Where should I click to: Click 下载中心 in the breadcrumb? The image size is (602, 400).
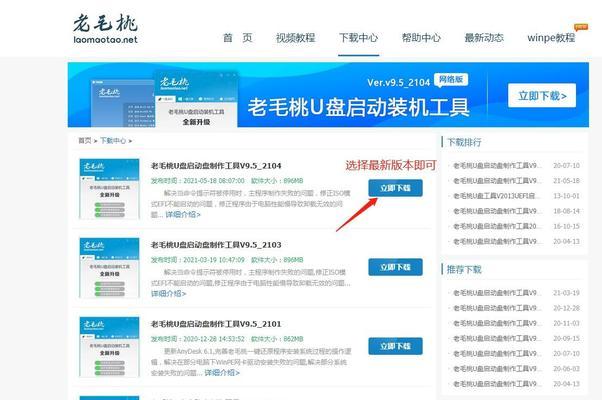113,141
